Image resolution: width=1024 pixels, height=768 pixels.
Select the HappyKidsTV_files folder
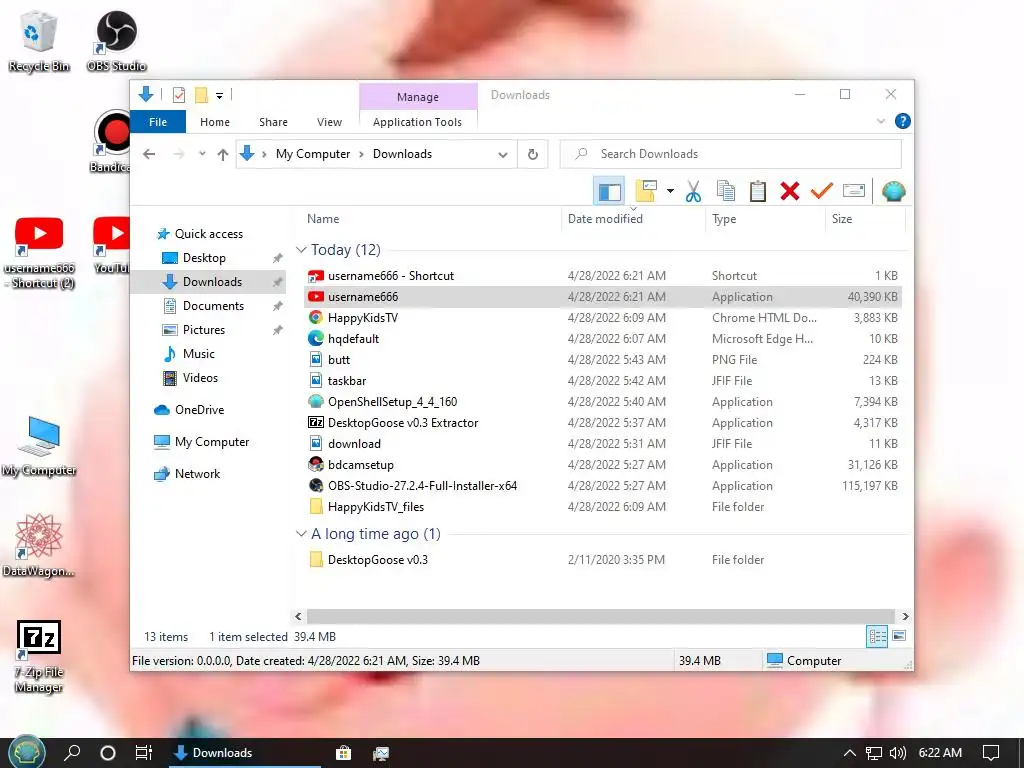pos(603,506)
